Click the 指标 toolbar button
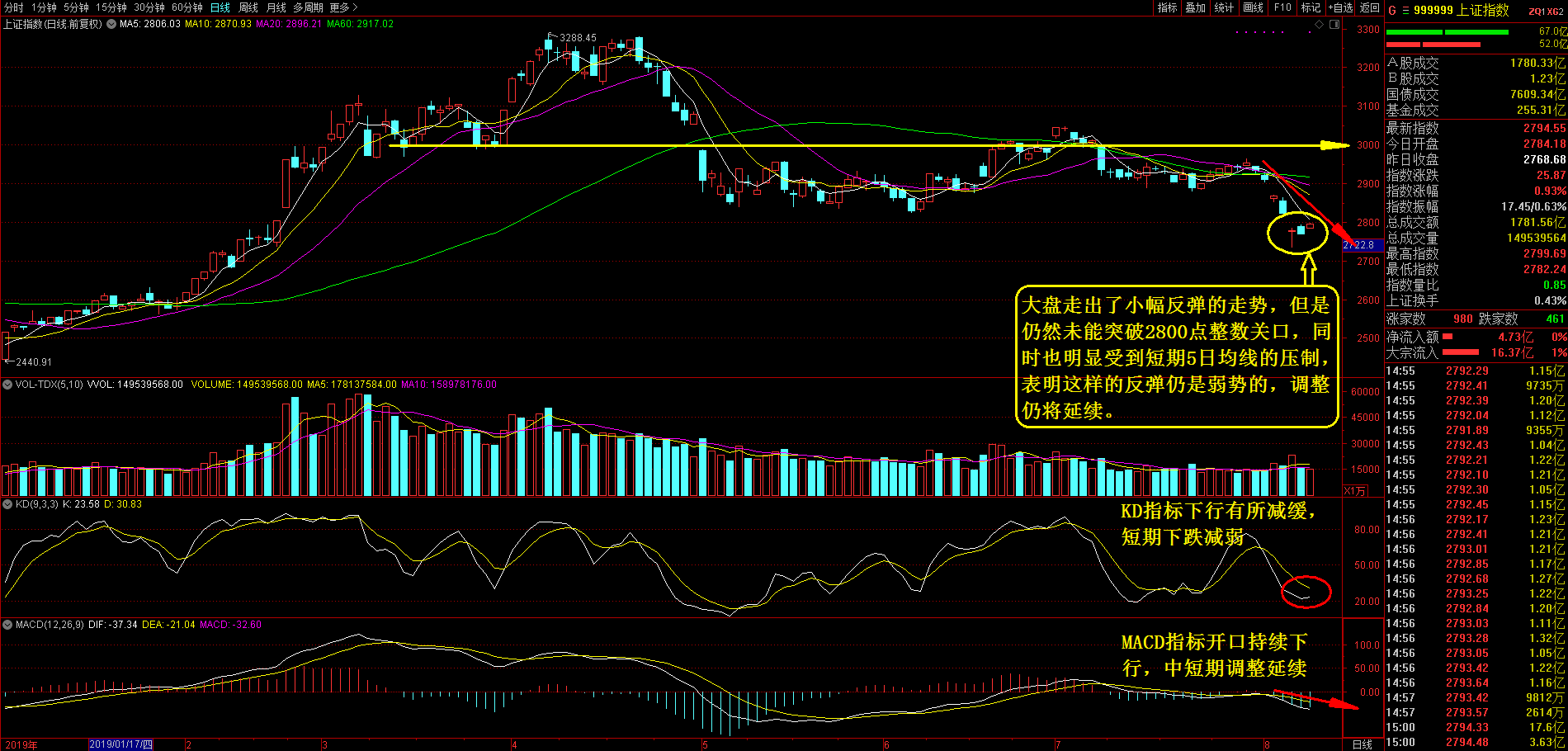This screenshot has height=751, width=1568. tap(1167, 7)
